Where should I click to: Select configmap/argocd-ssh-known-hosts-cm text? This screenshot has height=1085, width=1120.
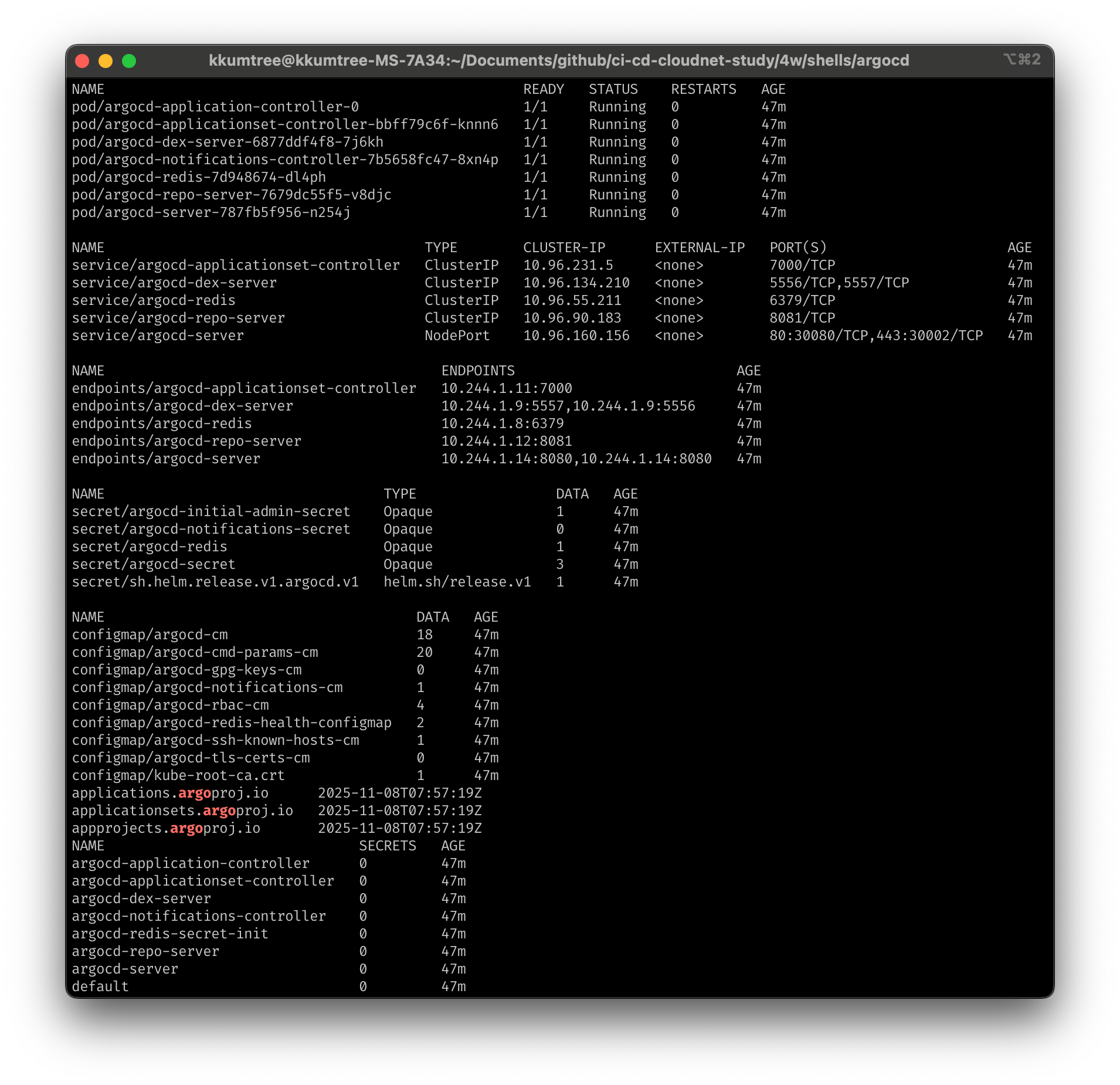216,741
